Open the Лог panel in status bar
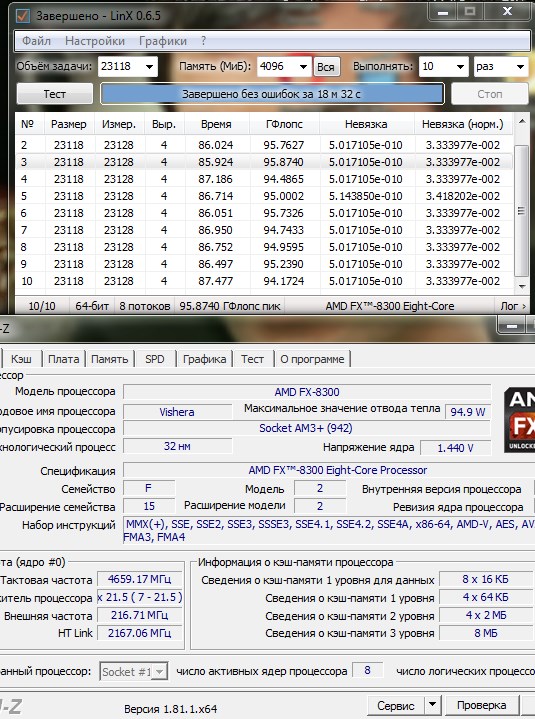The height and width of the screenshot is (719, 535). tap(513, 306)
